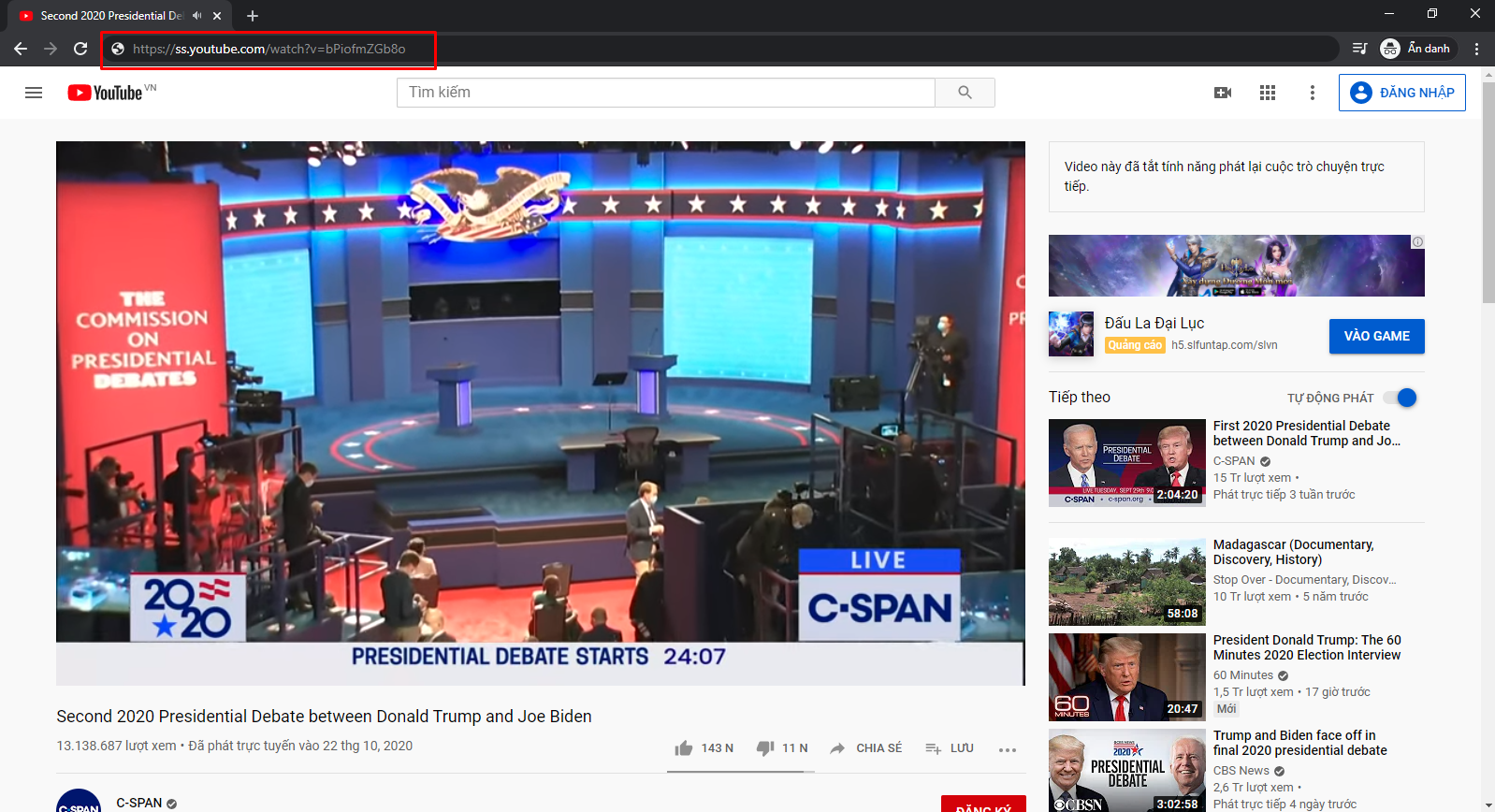Click the 'Tiếp theo' heading
Image resolution: width=1495 pixels, height=812 pixels.
1080,397
